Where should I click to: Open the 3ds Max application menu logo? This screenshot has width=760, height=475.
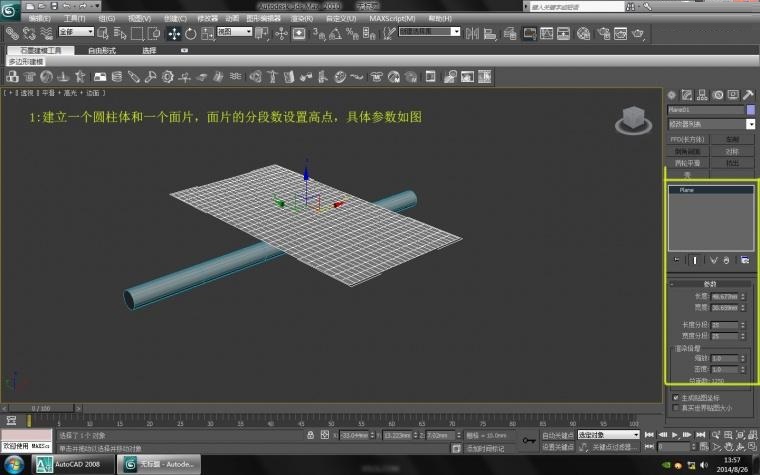point(9,10)
